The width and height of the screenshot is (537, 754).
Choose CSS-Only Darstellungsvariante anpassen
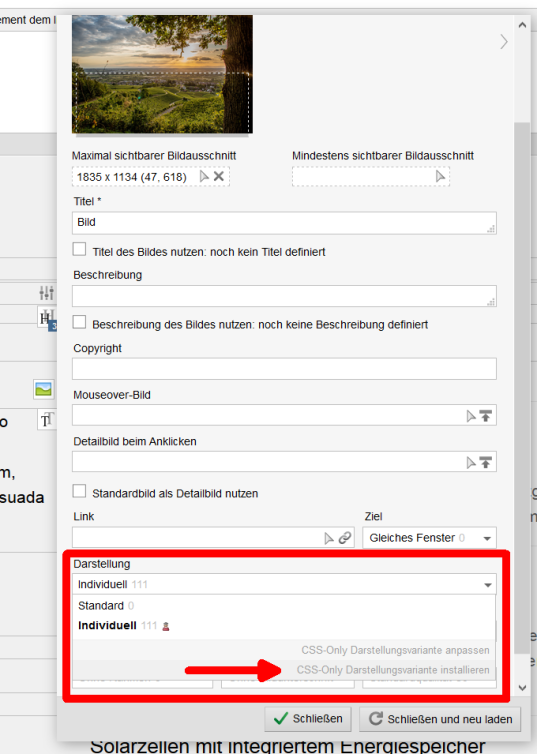click(395, 650)
